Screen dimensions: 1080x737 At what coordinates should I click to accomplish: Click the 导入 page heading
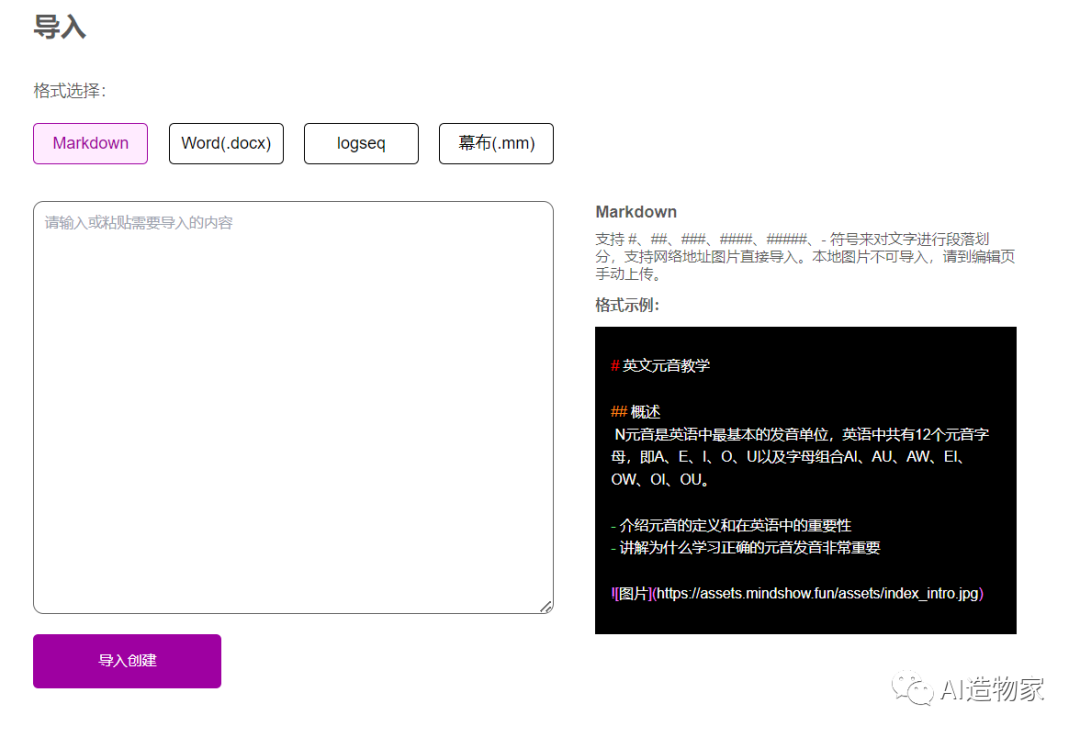pyautogui.click(x=60, y=27)
